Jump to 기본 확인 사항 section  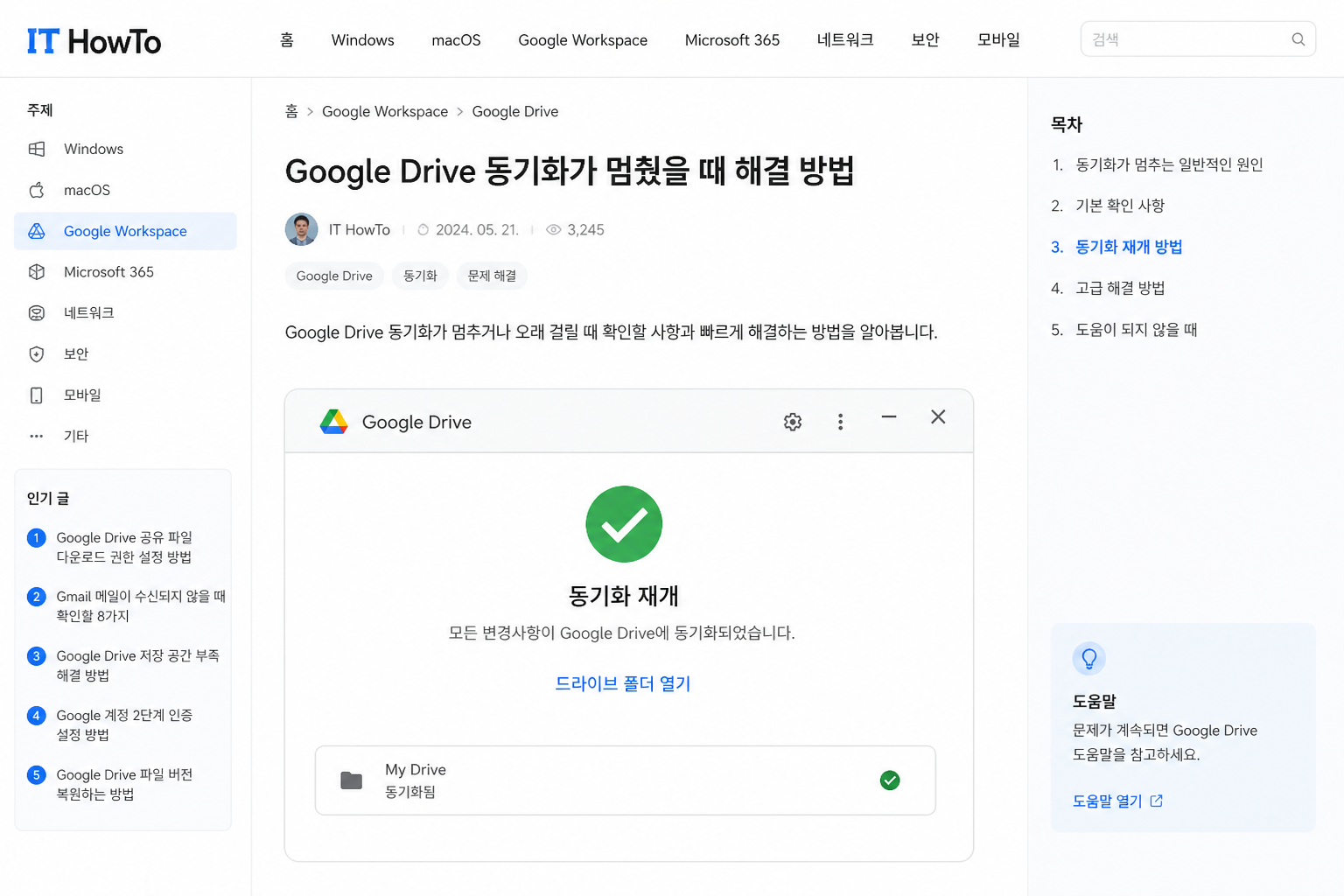[1120, 206]
